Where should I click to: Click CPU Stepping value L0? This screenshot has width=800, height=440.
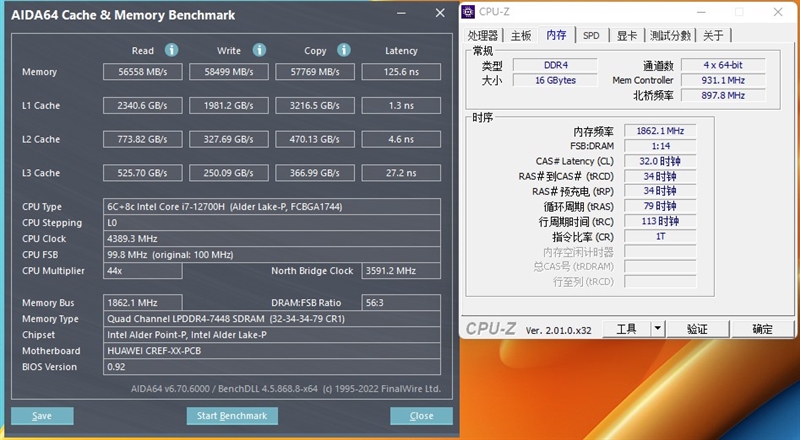[272, 223]
